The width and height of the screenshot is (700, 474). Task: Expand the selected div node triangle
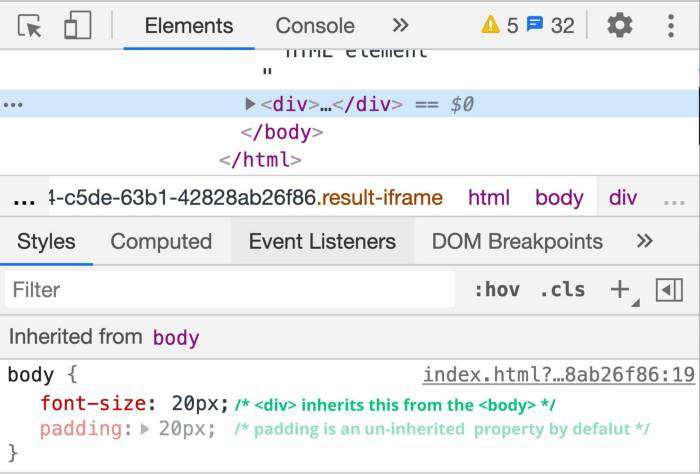(250, 104)
